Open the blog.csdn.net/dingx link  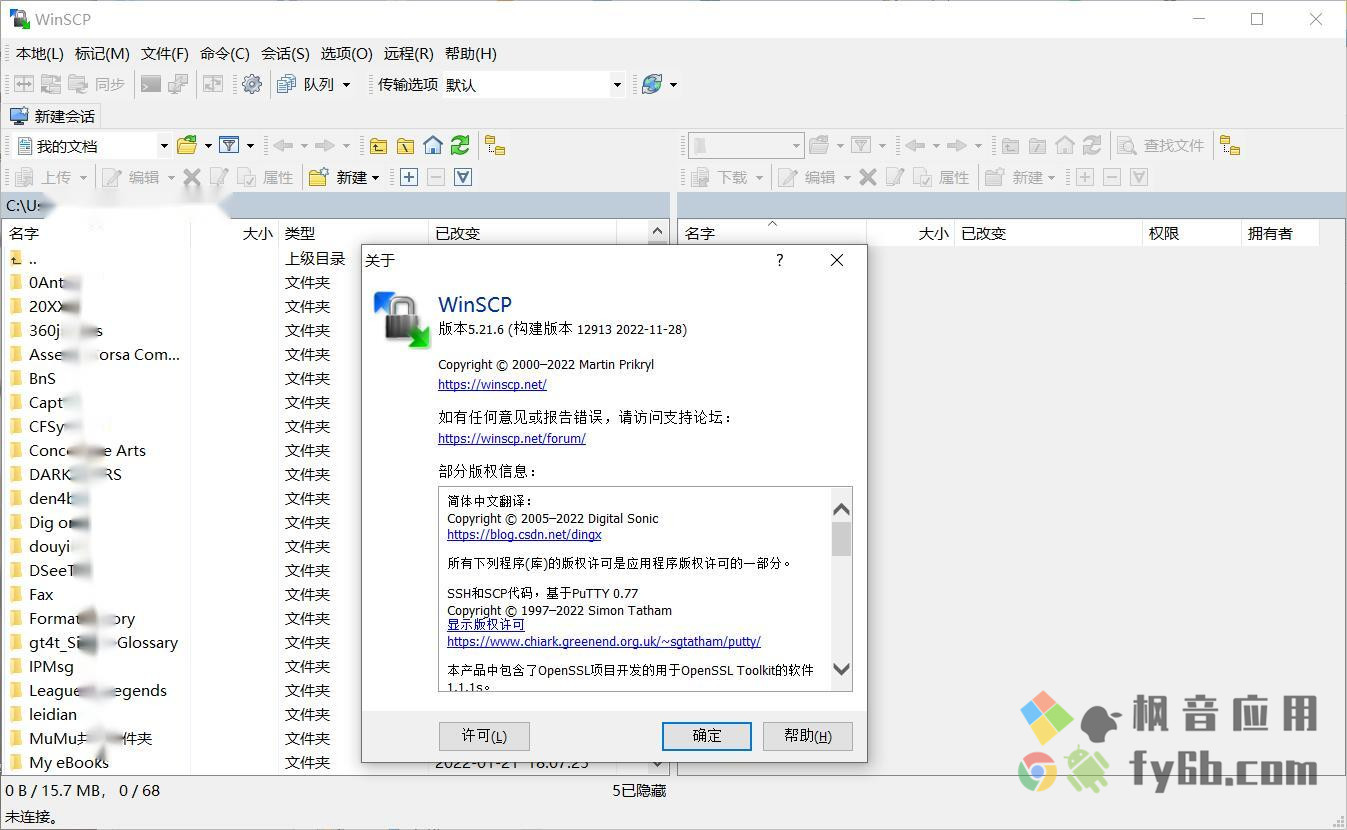(x=524, y=535)
